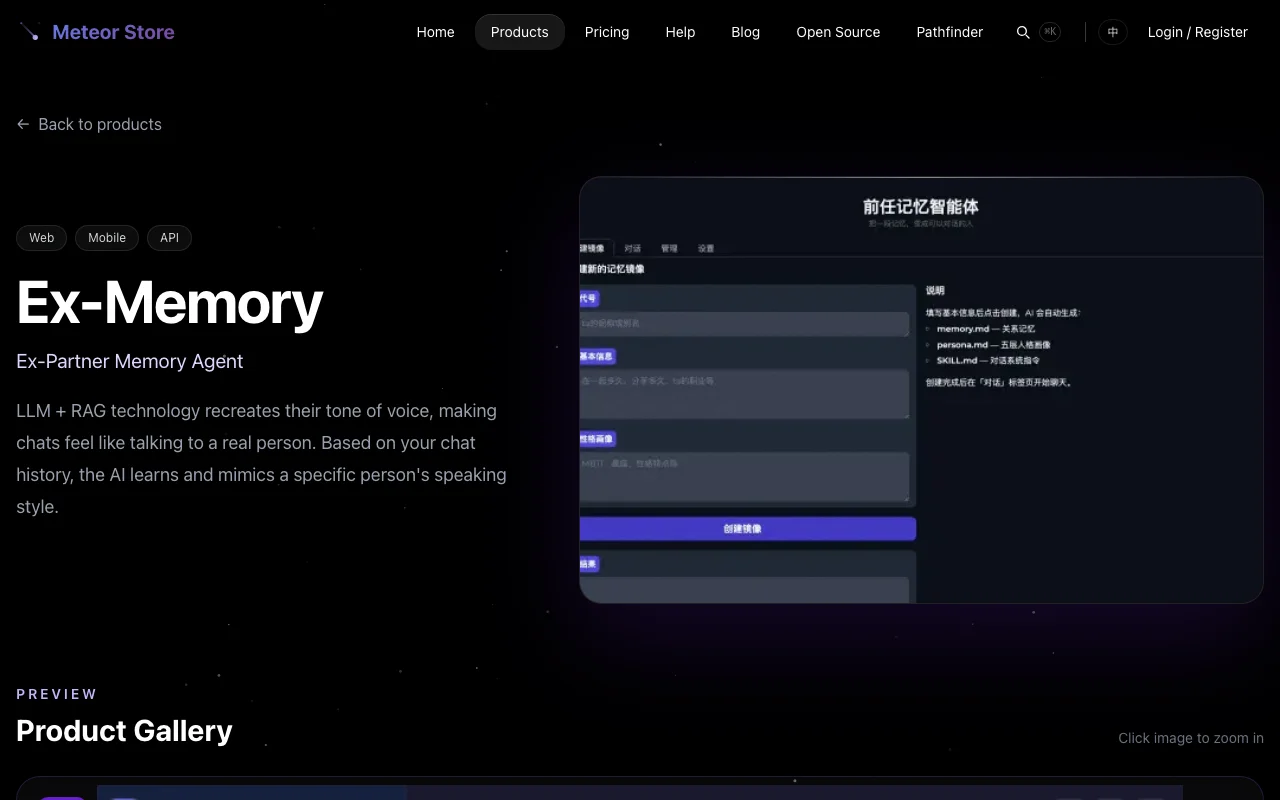This screenshot has width=1280, height=800.
Task: Click the 对话 tab in the screenshot
Action: [633, 248]
